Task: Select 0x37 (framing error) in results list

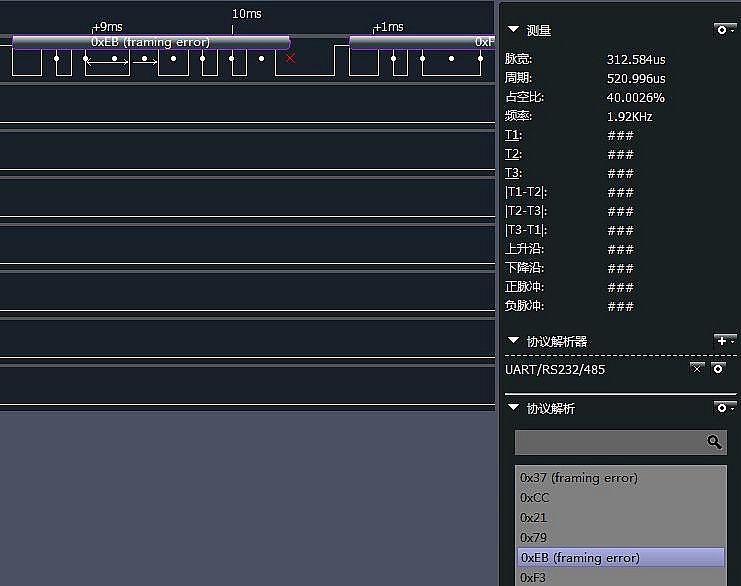Action: tap(578, 478)
